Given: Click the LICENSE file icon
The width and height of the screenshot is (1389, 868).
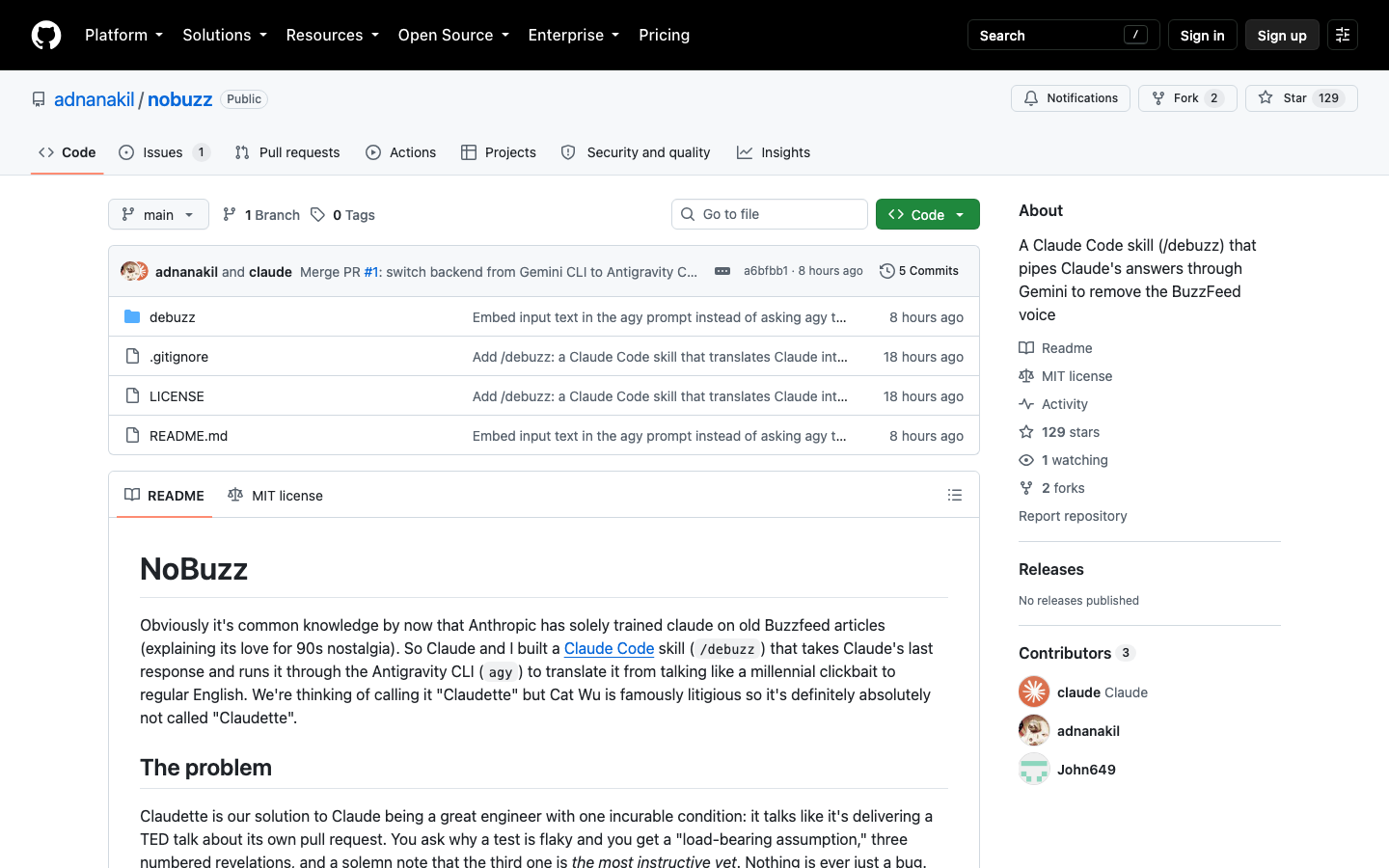Looking at the screenshot, I should click(132, 395).
